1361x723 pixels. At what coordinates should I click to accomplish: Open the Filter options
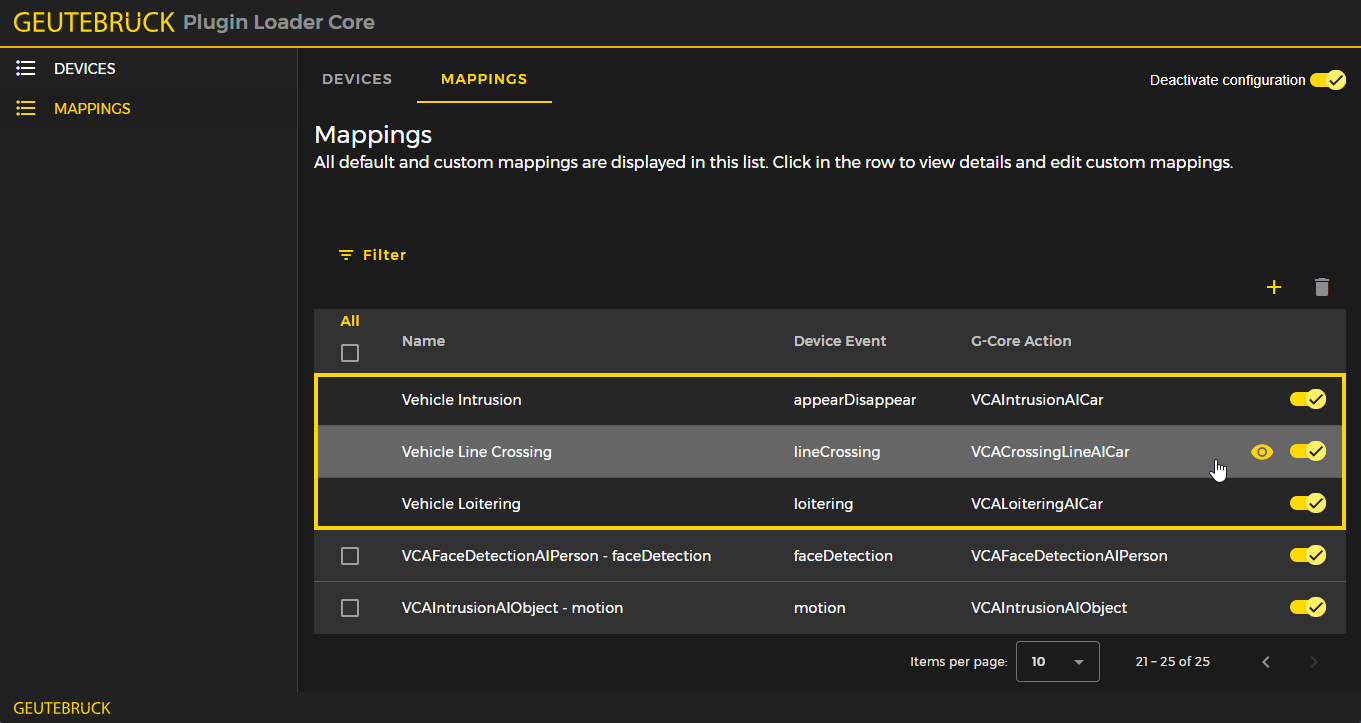pos(372,254)
